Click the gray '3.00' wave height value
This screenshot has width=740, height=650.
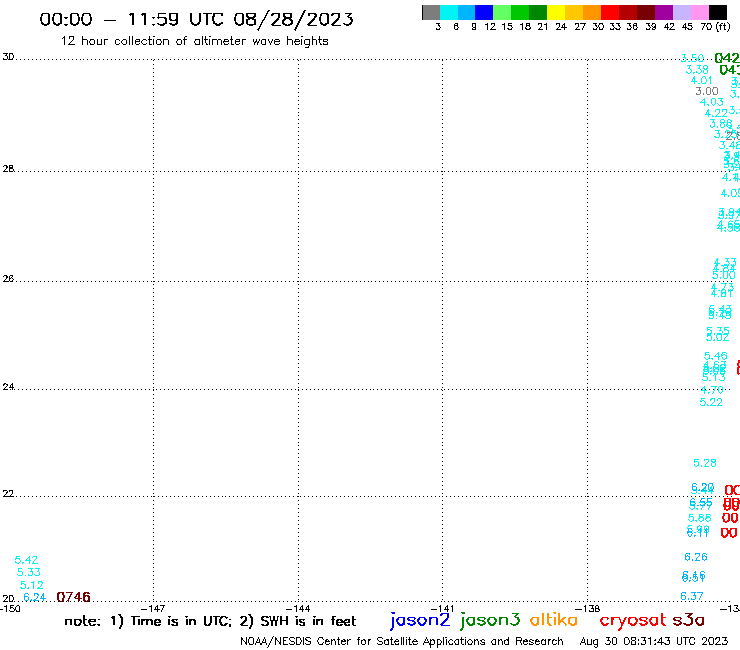707,91
